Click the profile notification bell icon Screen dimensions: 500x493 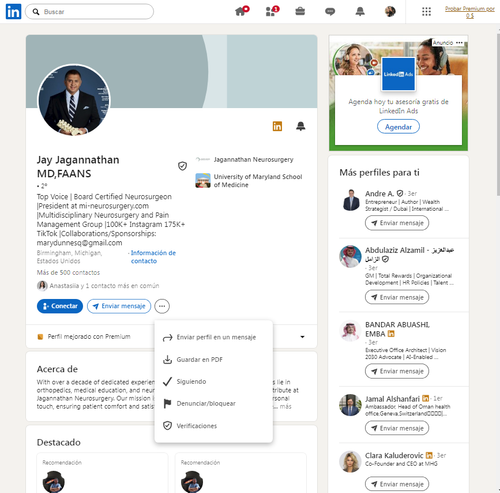[301, 126]
